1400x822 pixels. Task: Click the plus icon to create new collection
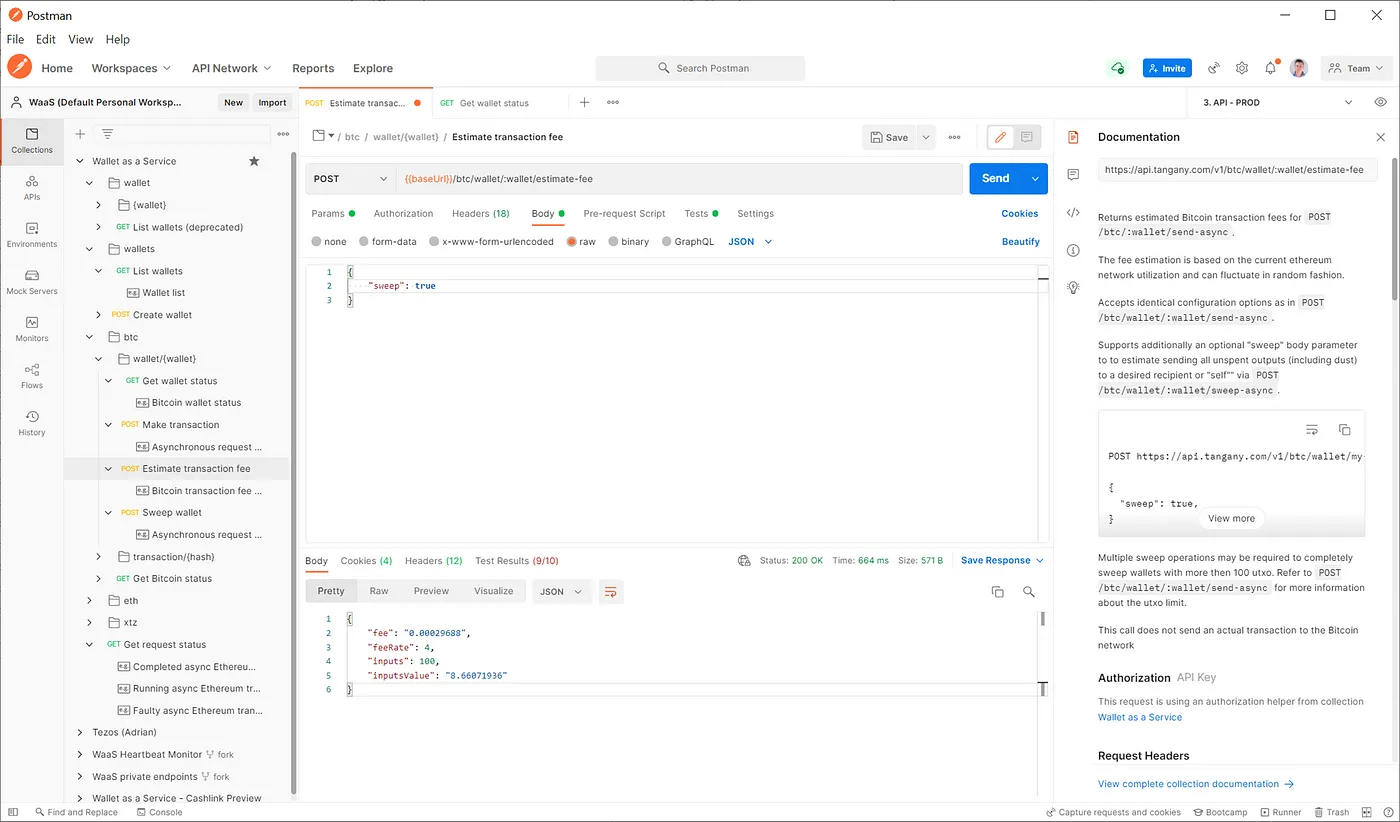click(x=80, y=134)
